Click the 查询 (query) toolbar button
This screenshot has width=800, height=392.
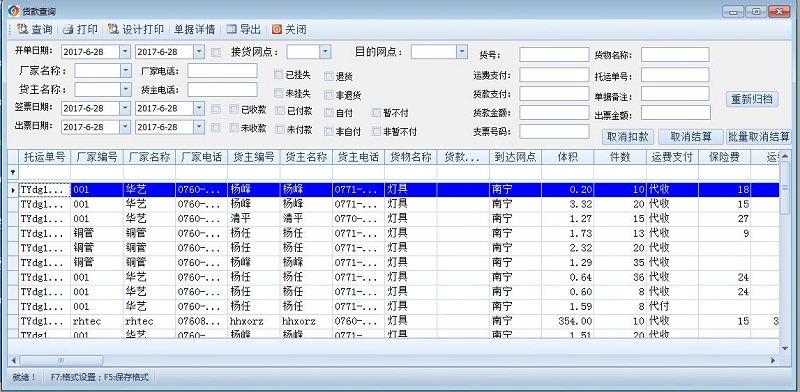[35, 30]
